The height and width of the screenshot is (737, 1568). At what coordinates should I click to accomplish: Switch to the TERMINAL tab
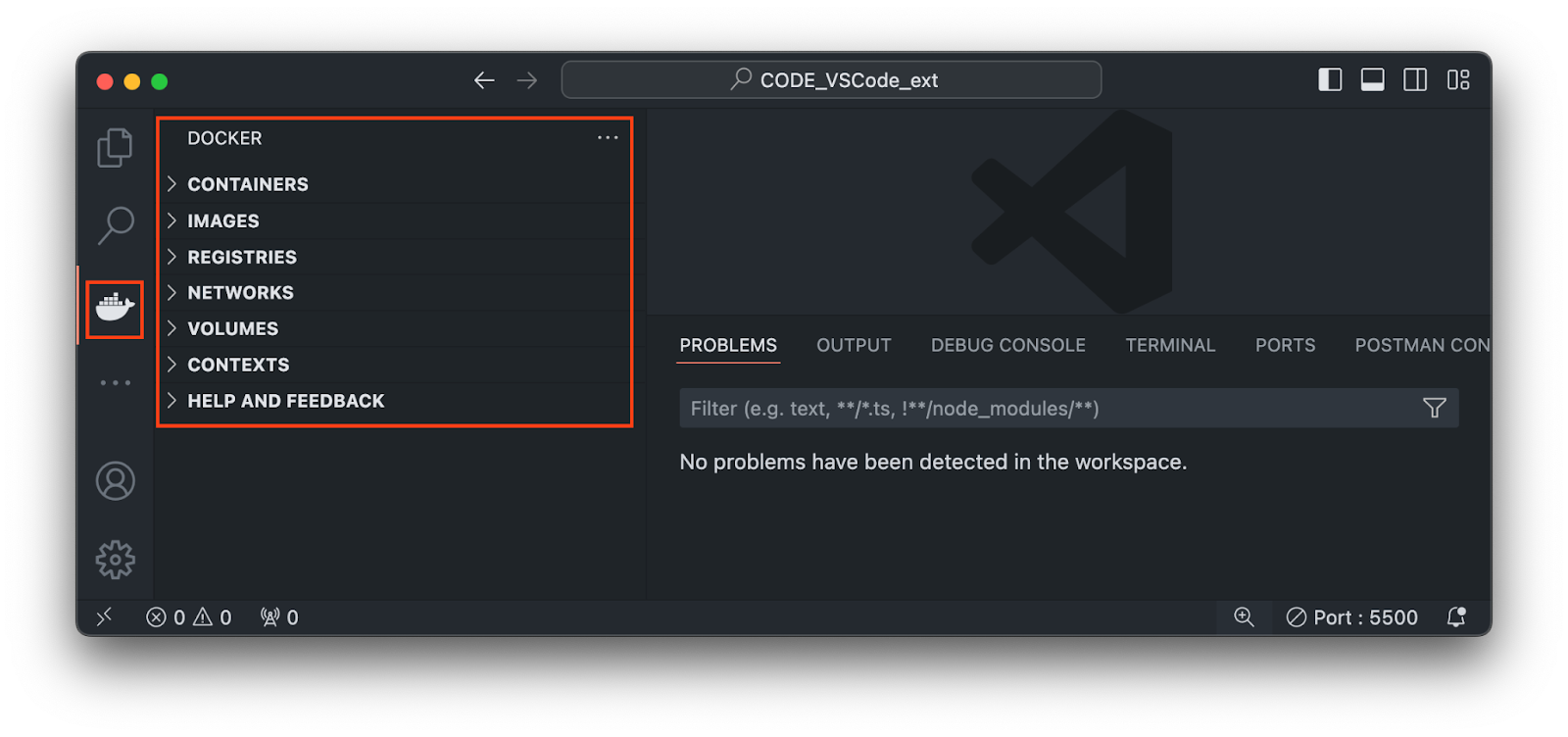point(1169,345)
